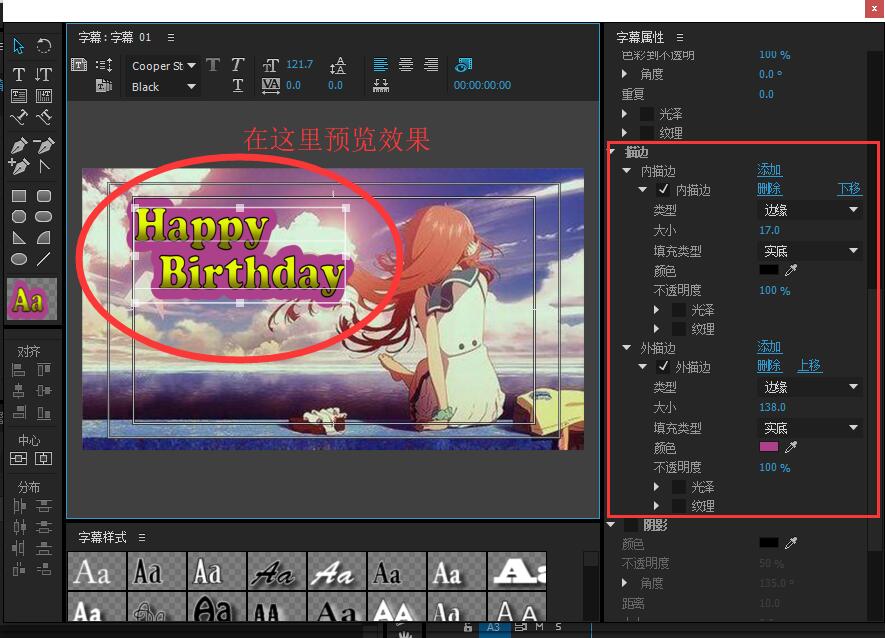This screenshot has width=885, height=638.
Task: Click 删除 link for inner stroke
Action: [x=769, y=189]
